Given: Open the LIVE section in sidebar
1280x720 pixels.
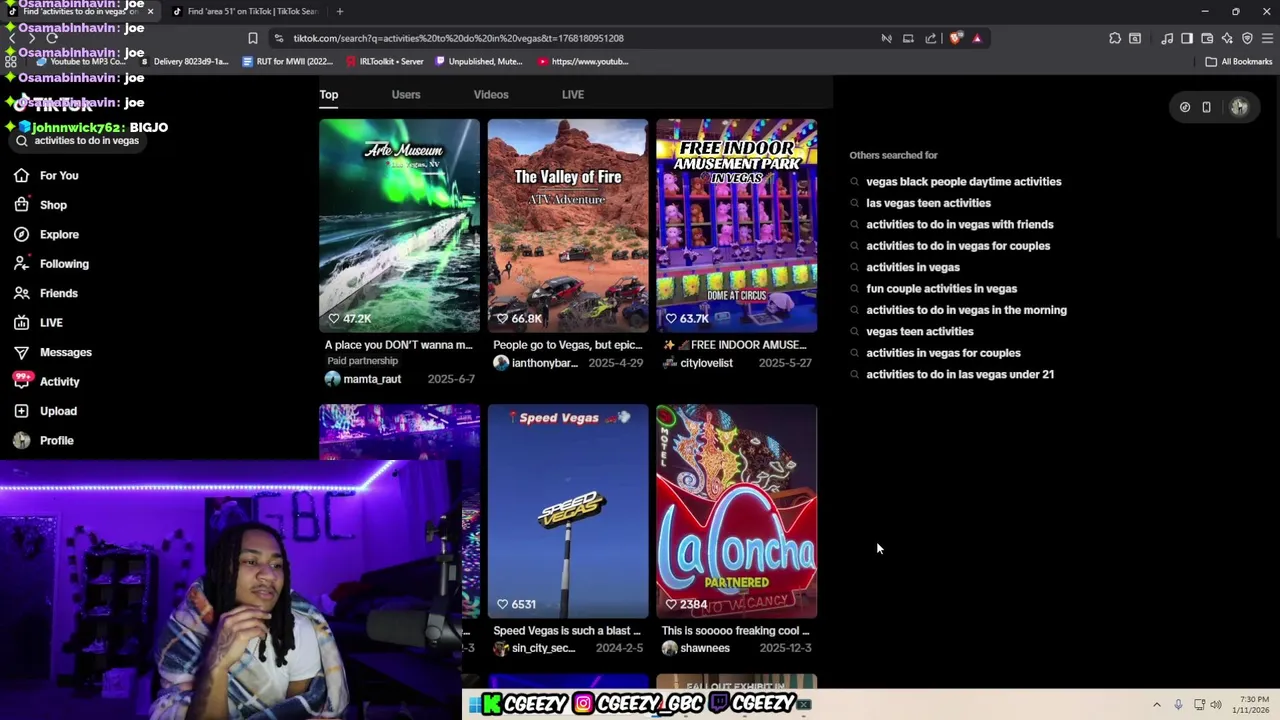Looking at the screenshot, I should (51, 323).
